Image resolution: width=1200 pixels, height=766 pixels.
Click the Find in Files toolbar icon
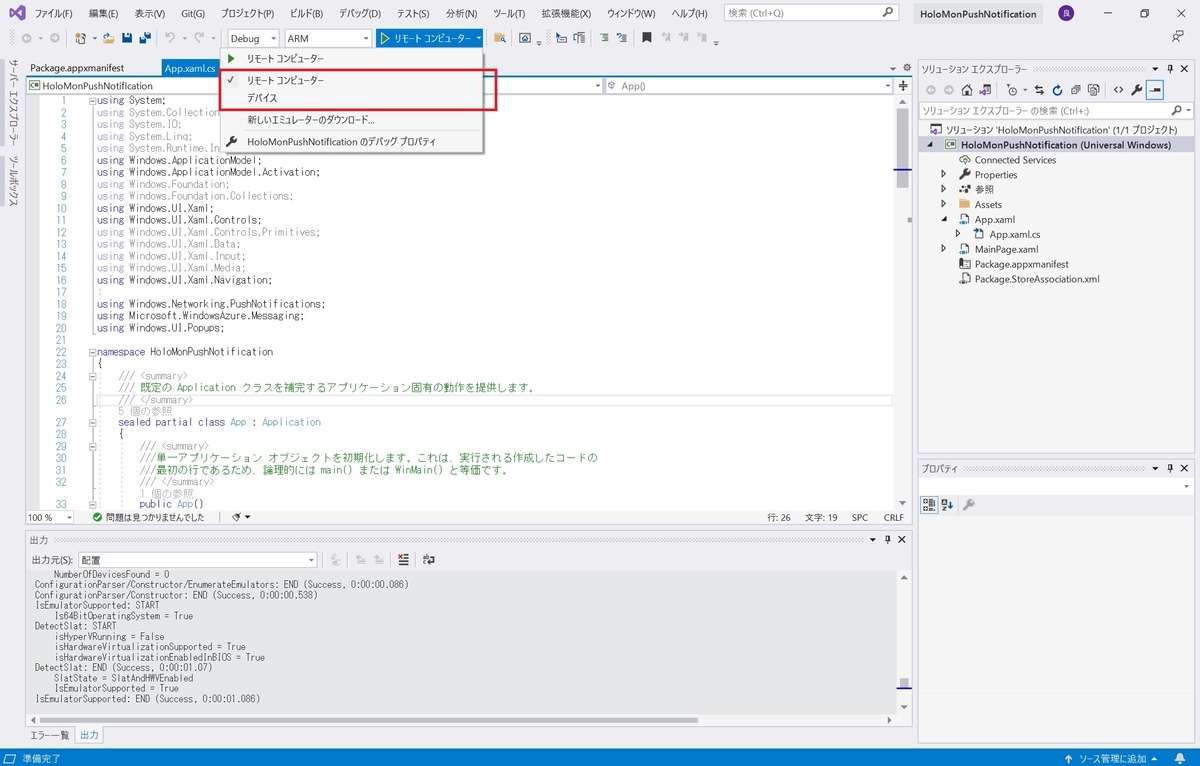click(499, 38)
